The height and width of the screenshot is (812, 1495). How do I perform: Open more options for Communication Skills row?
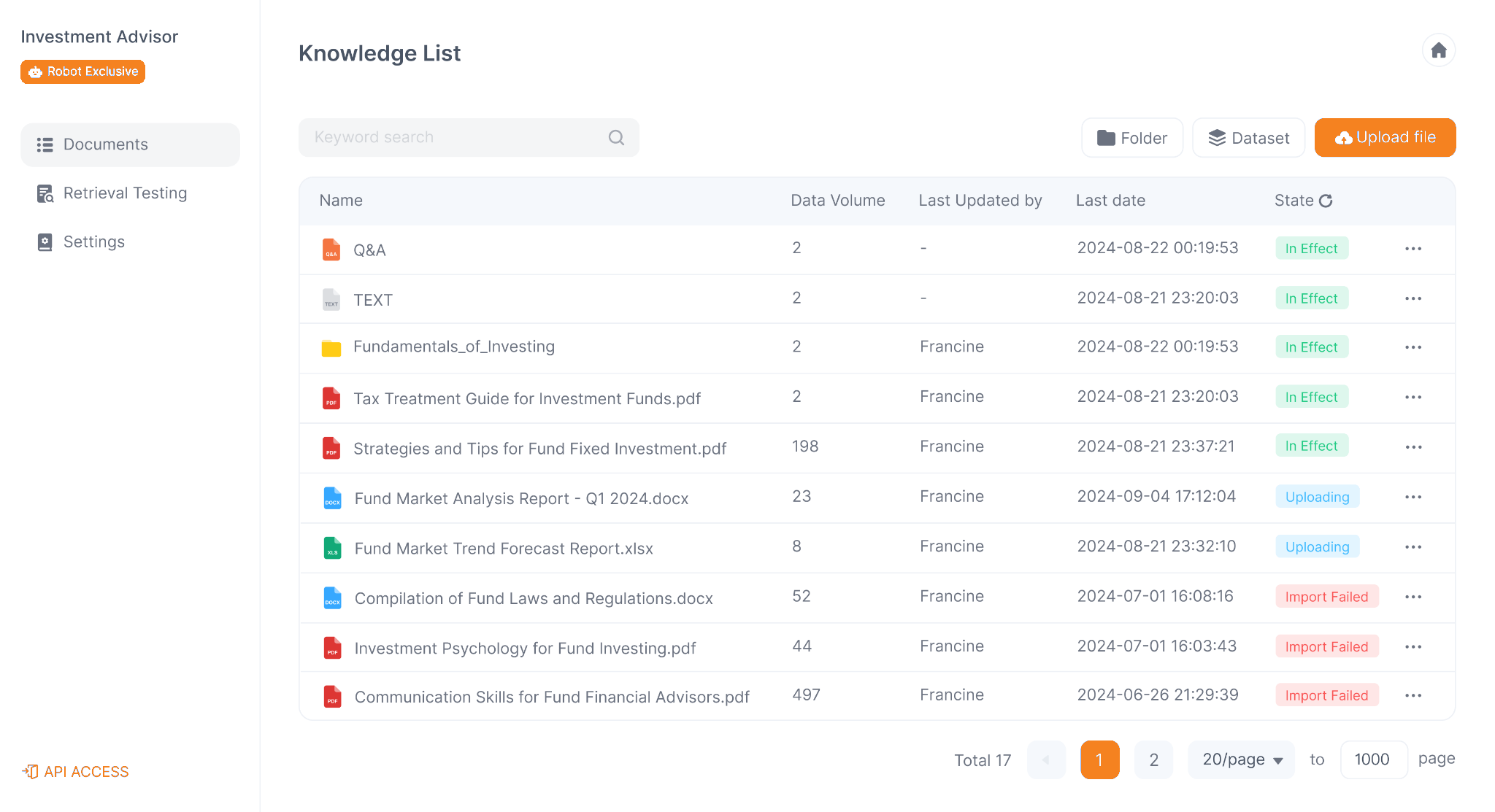click(1413, 695)
